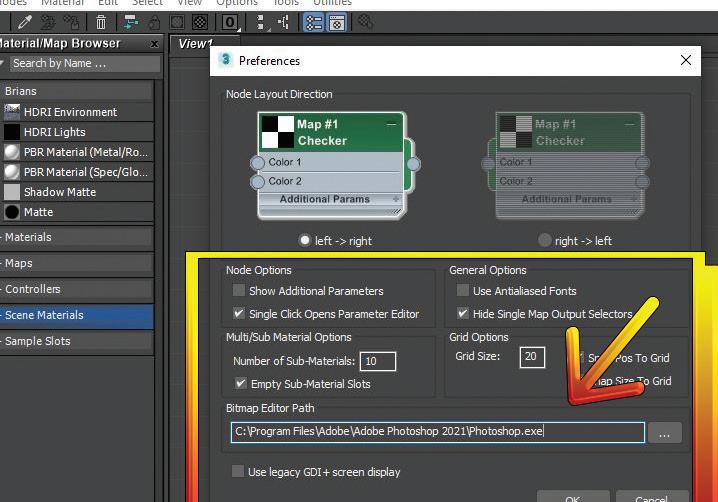Enable Show Additional Parameters checkbox

tap(239, 290)
